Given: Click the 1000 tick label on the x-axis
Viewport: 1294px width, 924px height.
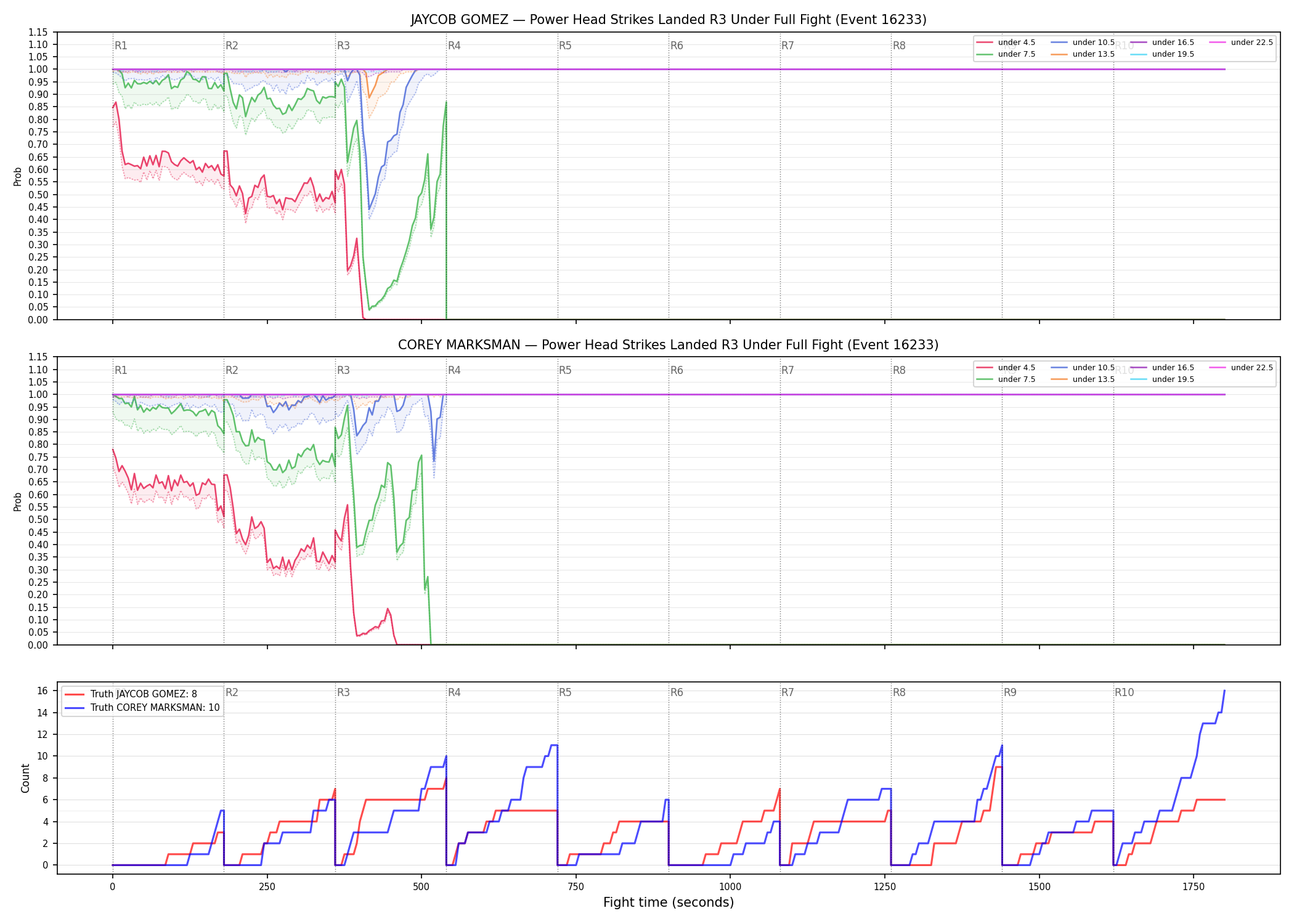Looking at the screenshot, I should 730,887.
